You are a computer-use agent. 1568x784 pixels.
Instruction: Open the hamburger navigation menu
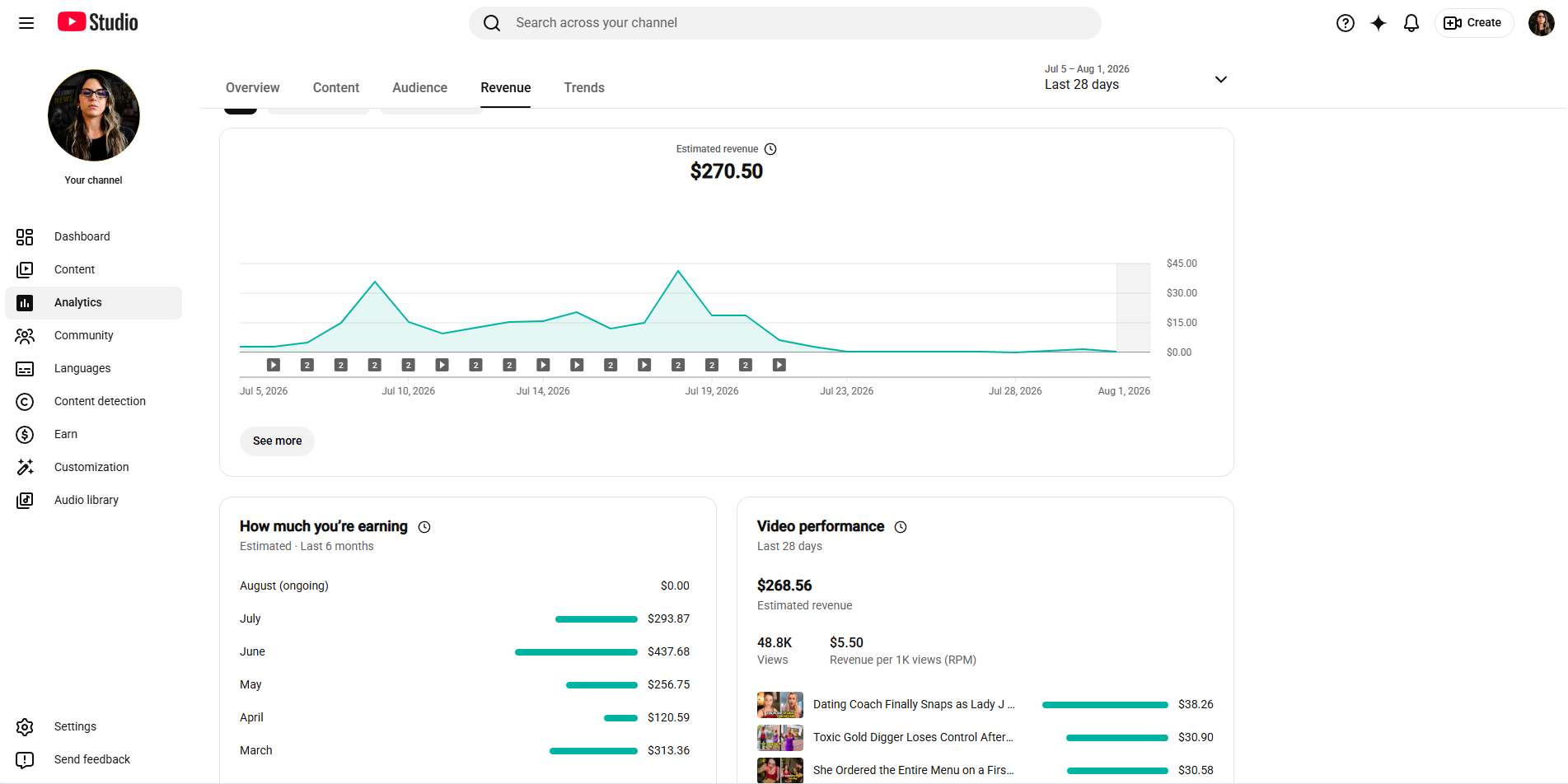(x=26, y=23)
